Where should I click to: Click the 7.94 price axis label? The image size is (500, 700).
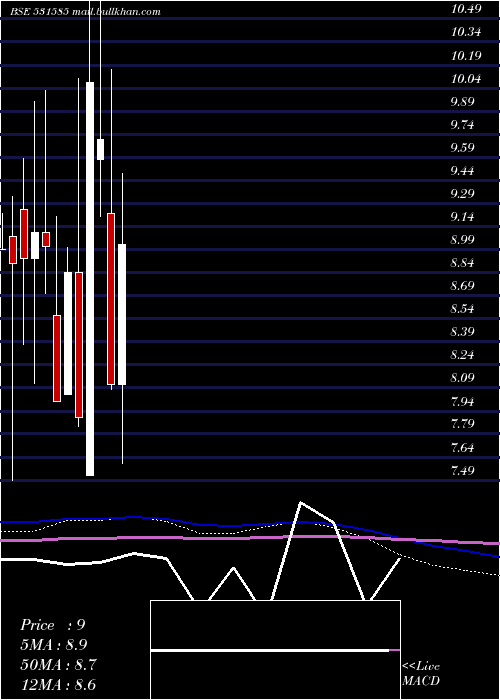tap(462, 401)
